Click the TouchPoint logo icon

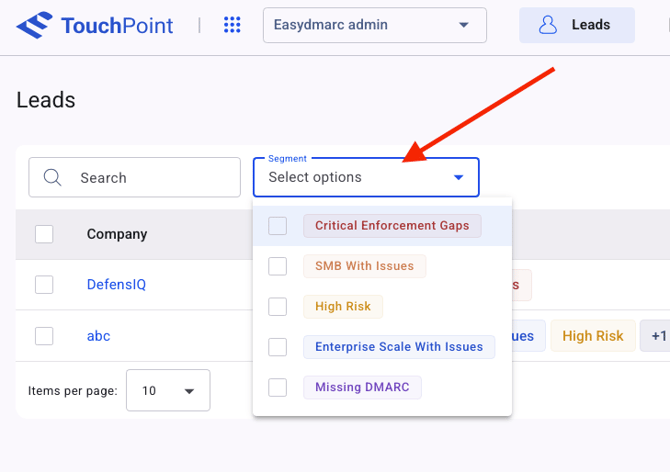pyautogui.click(x=35, y=25)
